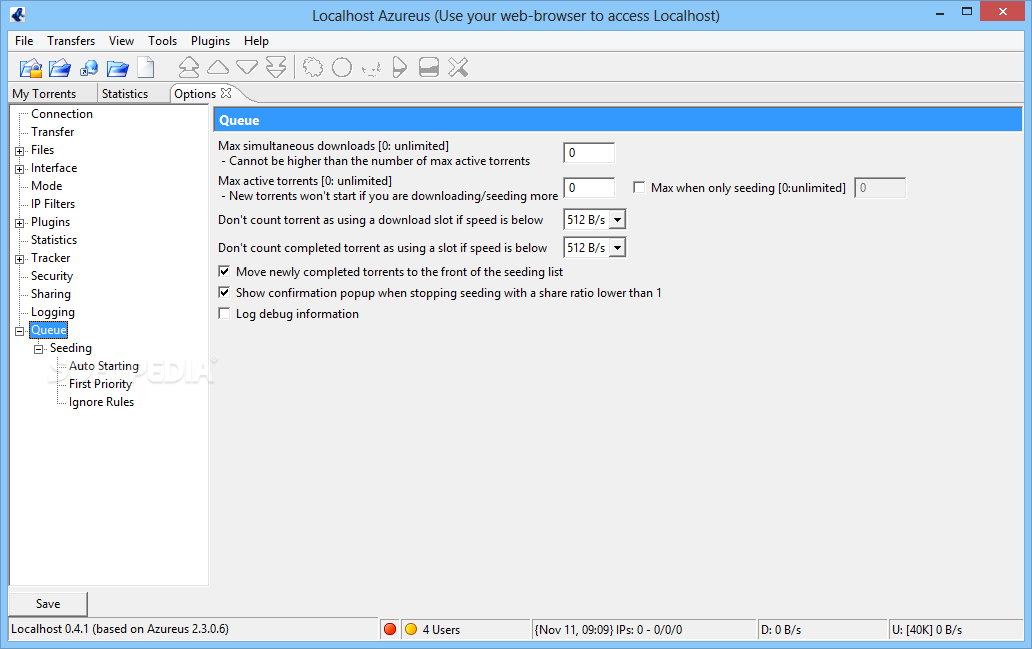Image resolution: width=1032 pixels, height=649 pixels.
Task: Uncheck 'Show confirmation popup when stopping seeding'
Action: (224, 292)
